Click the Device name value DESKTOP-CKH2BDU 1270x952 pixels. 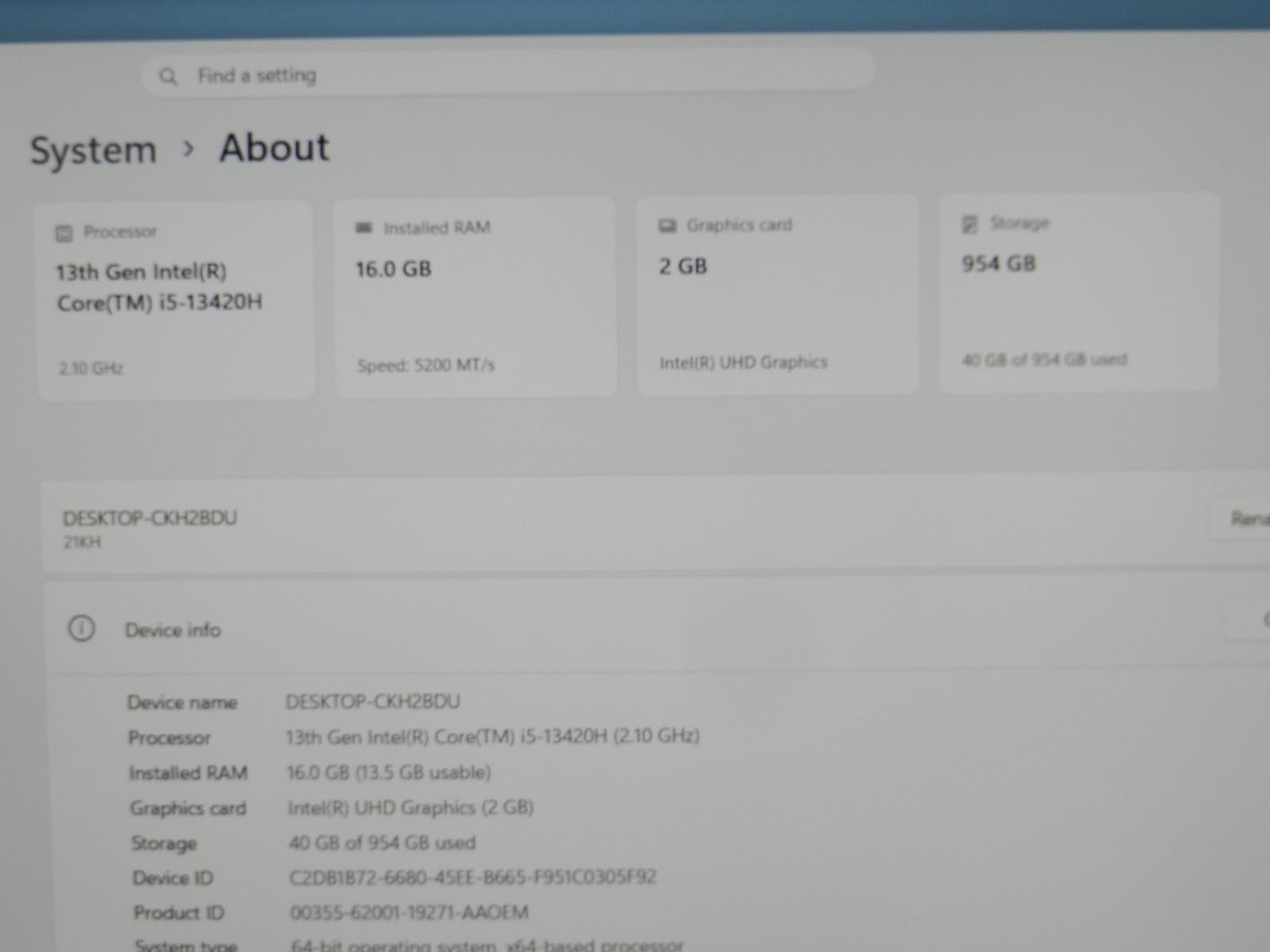(x=372, y=701)
